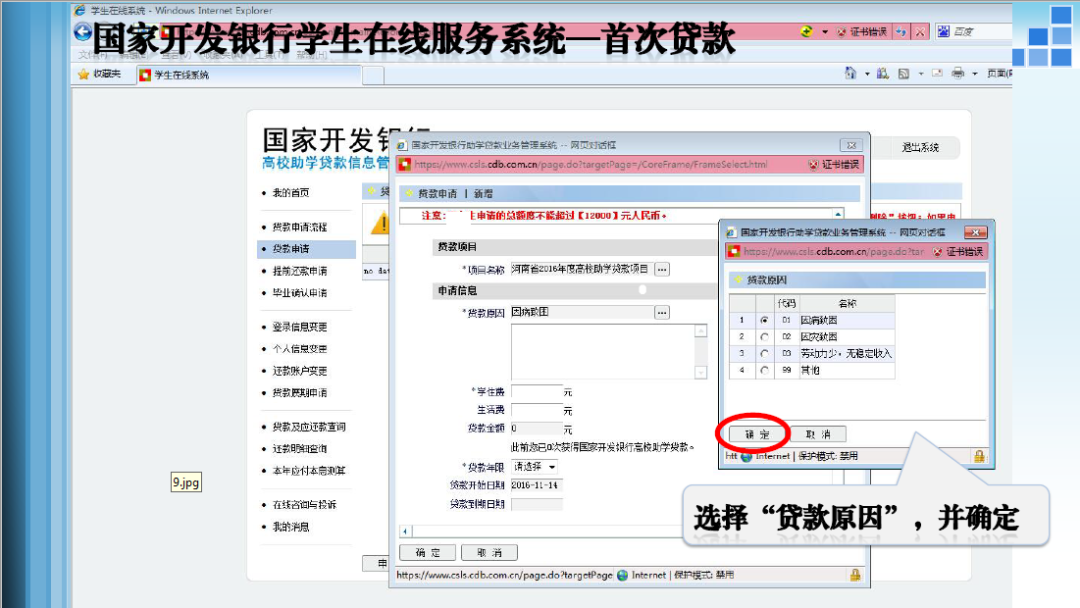Click the 贷款开始日期 field 2016-11-14

(537, 485)
